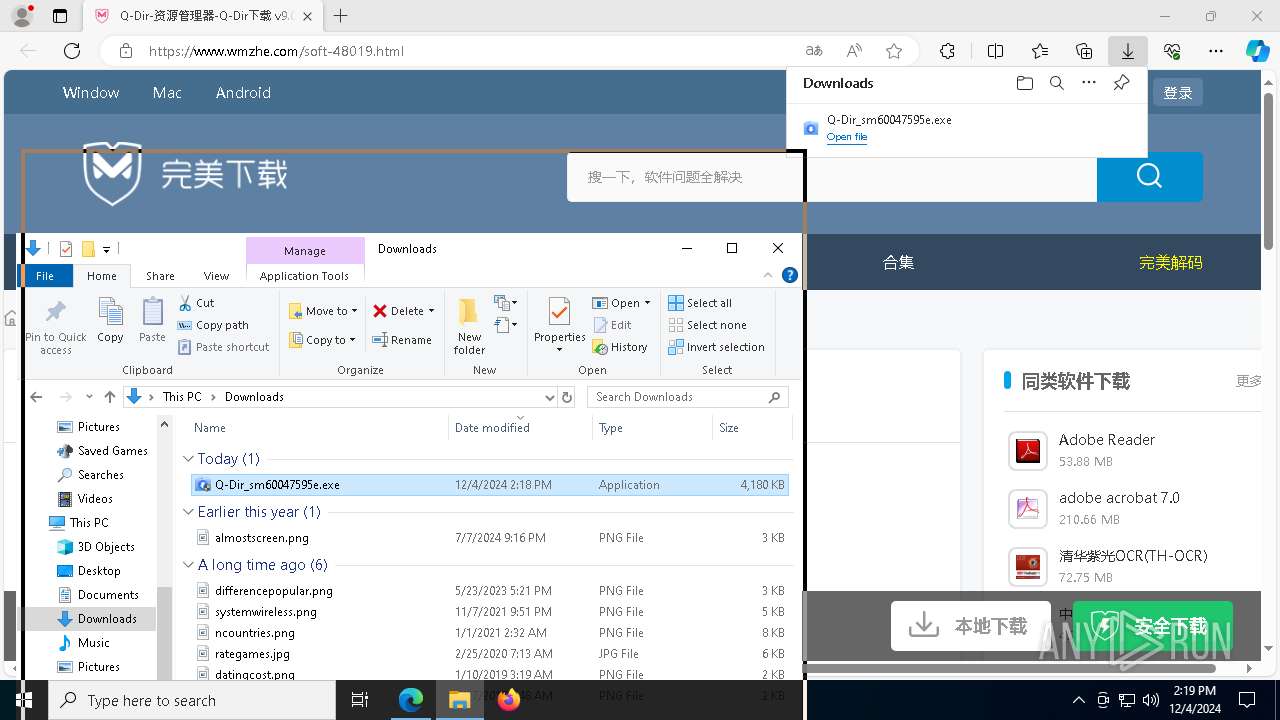
Task: Open Task View on taskbar
Action: pyautogui.click(x=360, y=700)
